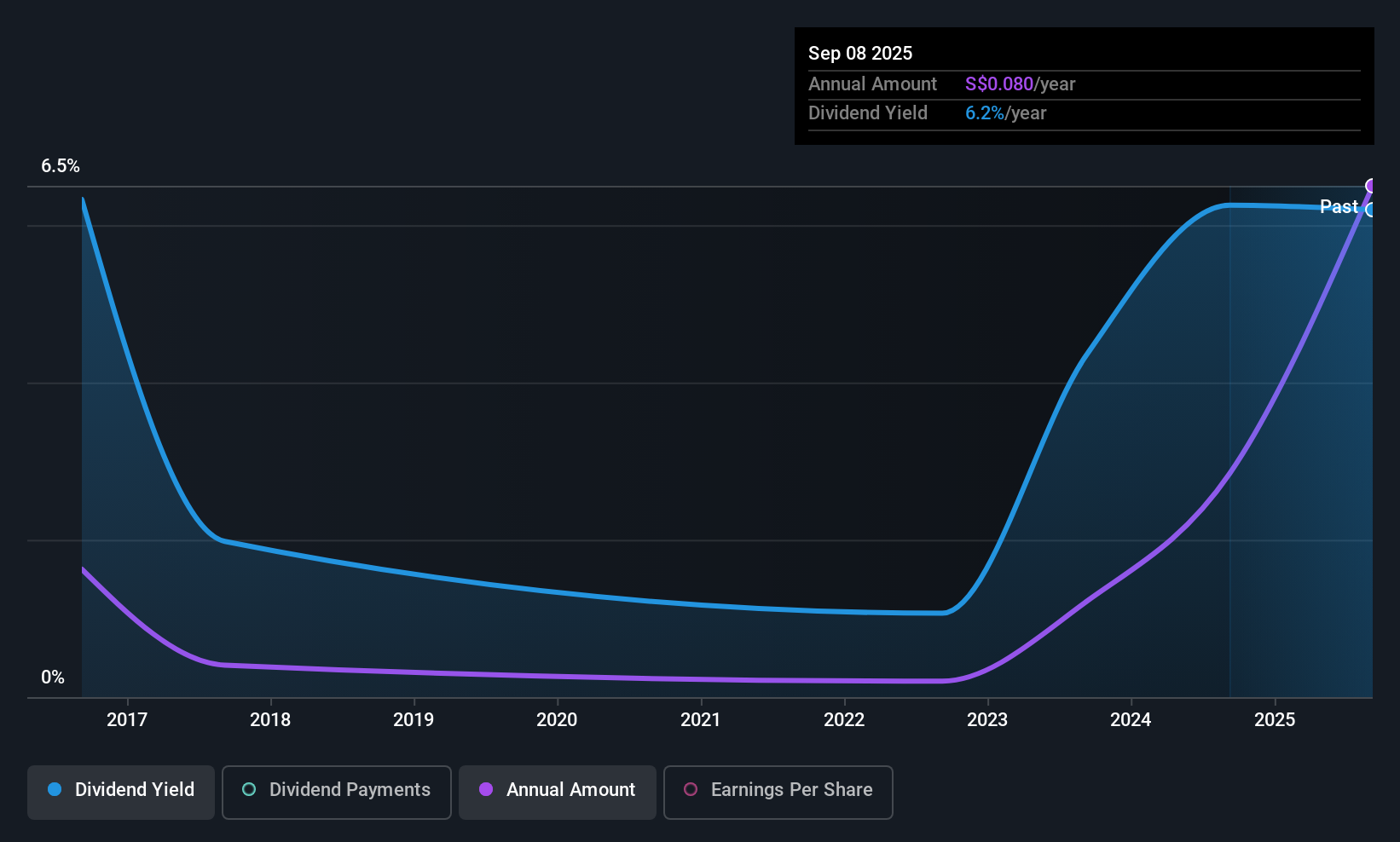This screenshot has height=842, width=1400.
Task: Click the Past region label
Action: click(1338, 206)
